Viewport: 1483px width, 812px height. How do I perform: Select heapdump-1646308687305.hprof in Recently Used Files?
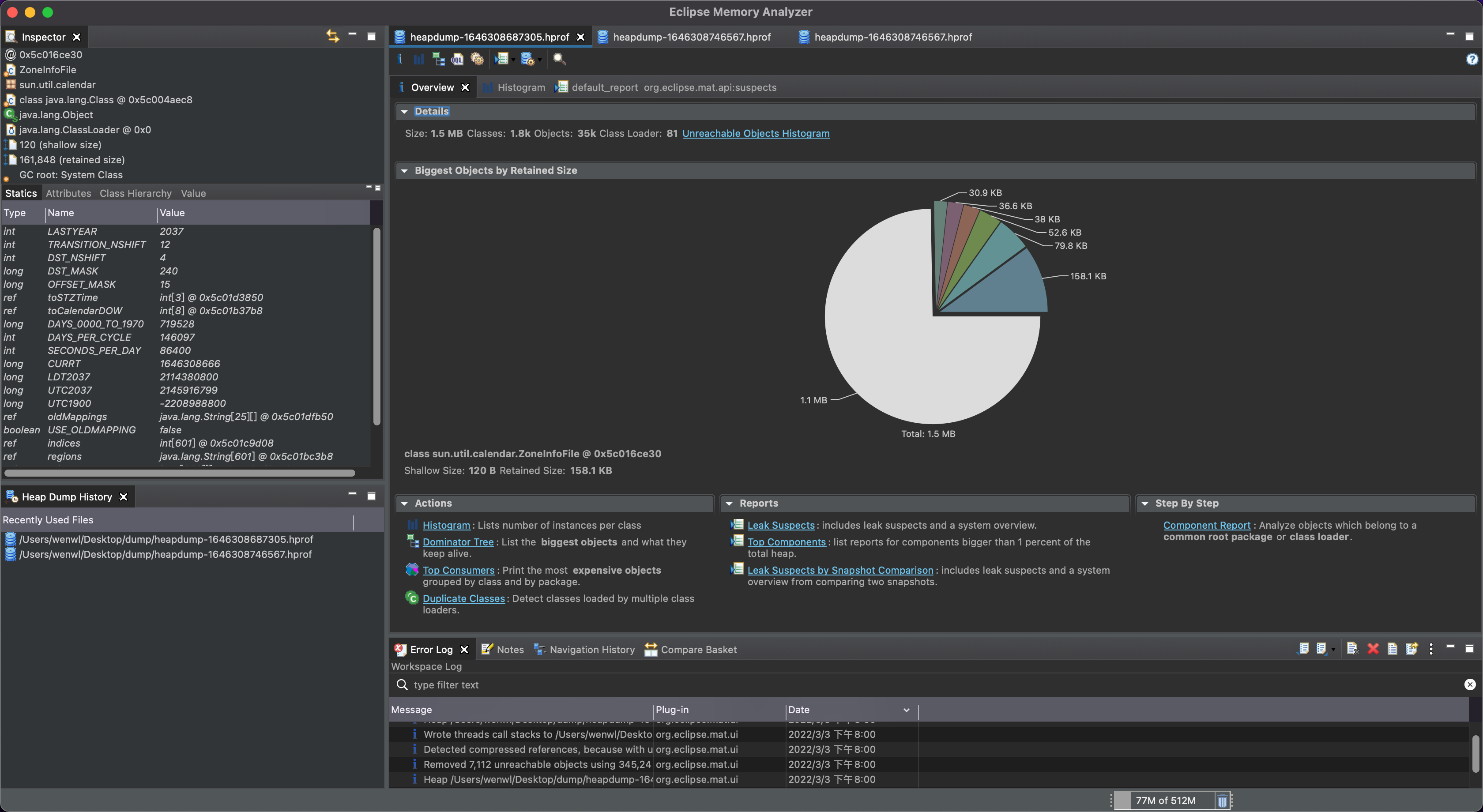(x=166, y=539)
